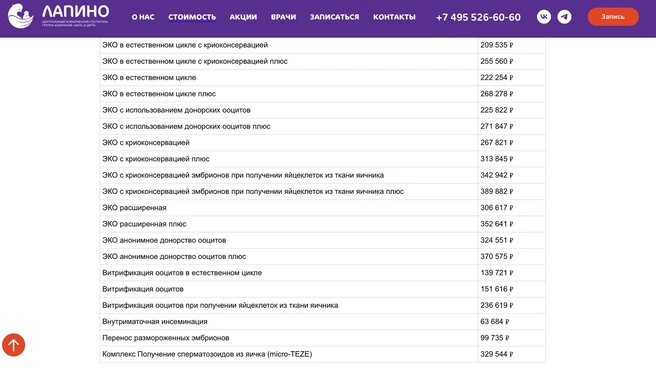Open the КОНТАКТЫ menu item

394,17
